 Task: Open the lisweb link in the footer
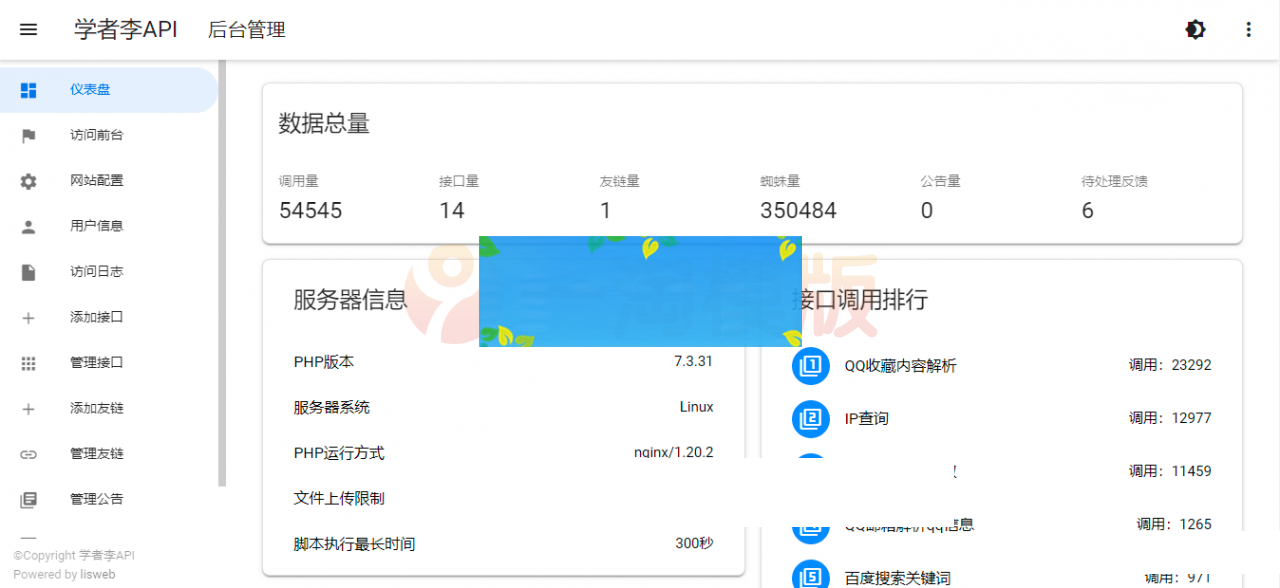[x=97, y=574]
